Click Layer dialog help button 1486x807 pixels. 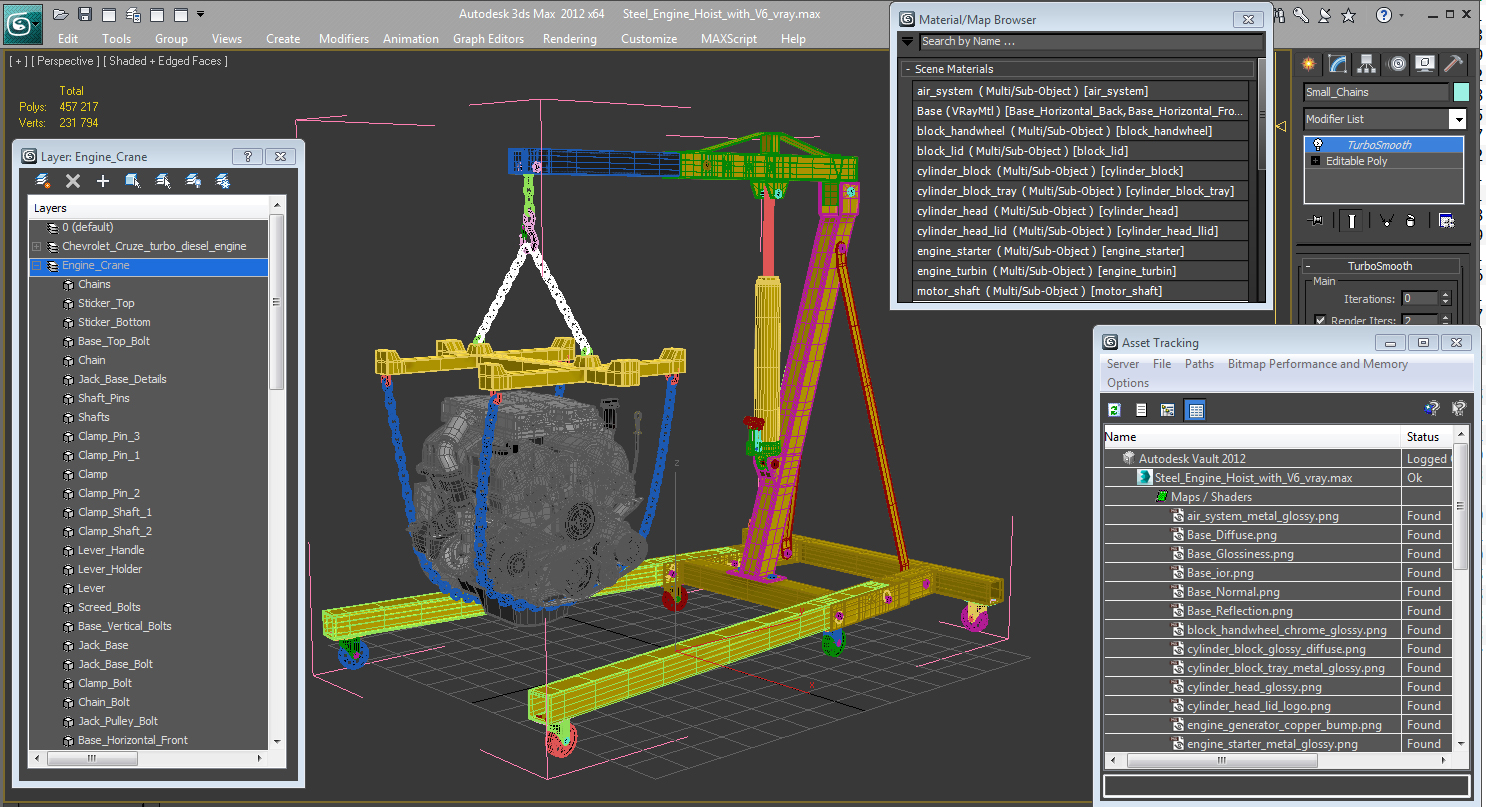tap(248, 157)
